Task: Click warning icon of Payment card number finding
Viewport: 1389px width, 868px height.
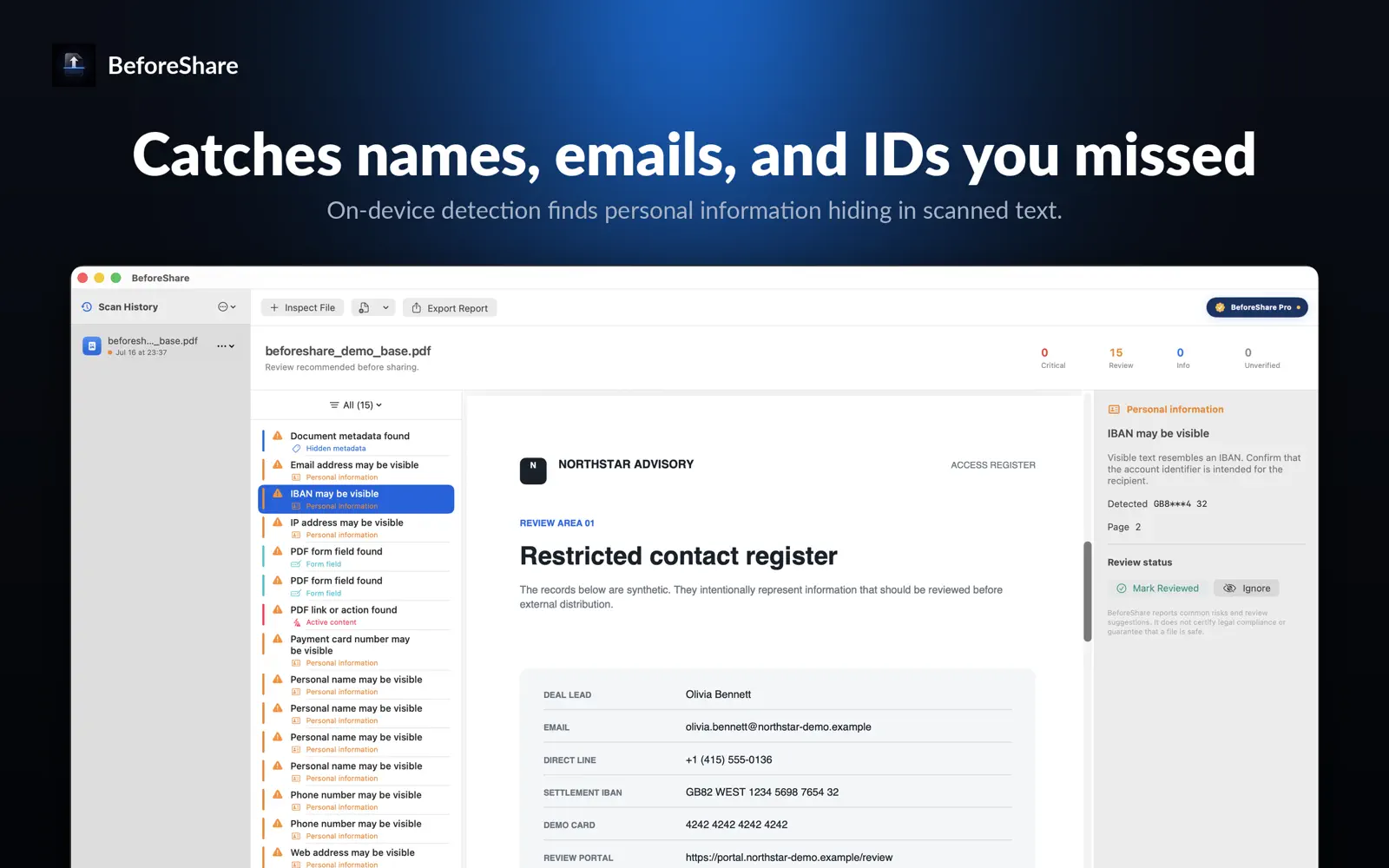Action: click(x=278, y=639)
